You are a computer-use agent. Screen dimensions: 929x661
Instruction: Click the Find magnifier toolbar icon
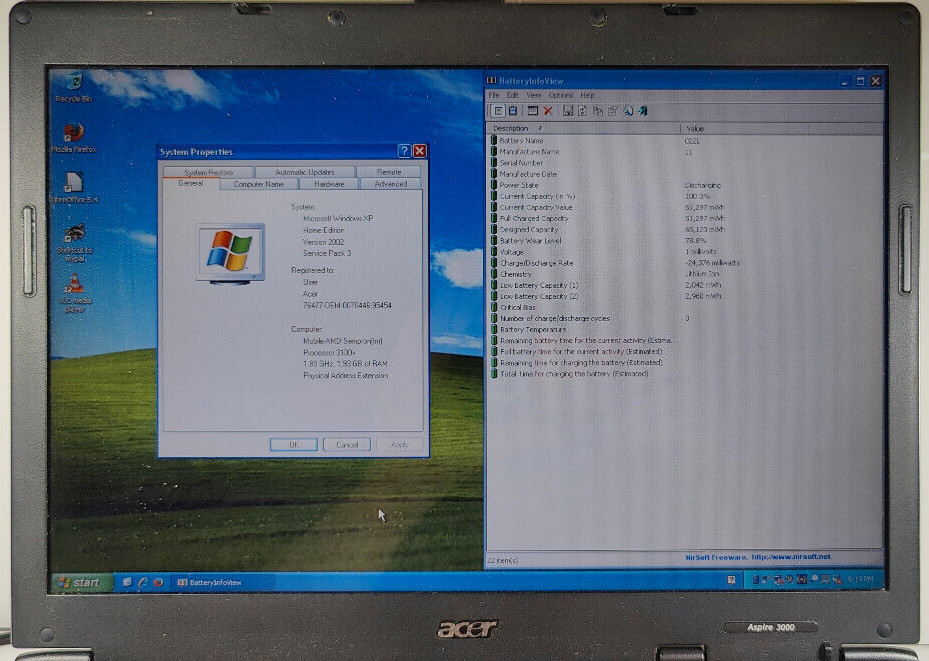click(x=627, y=111)
